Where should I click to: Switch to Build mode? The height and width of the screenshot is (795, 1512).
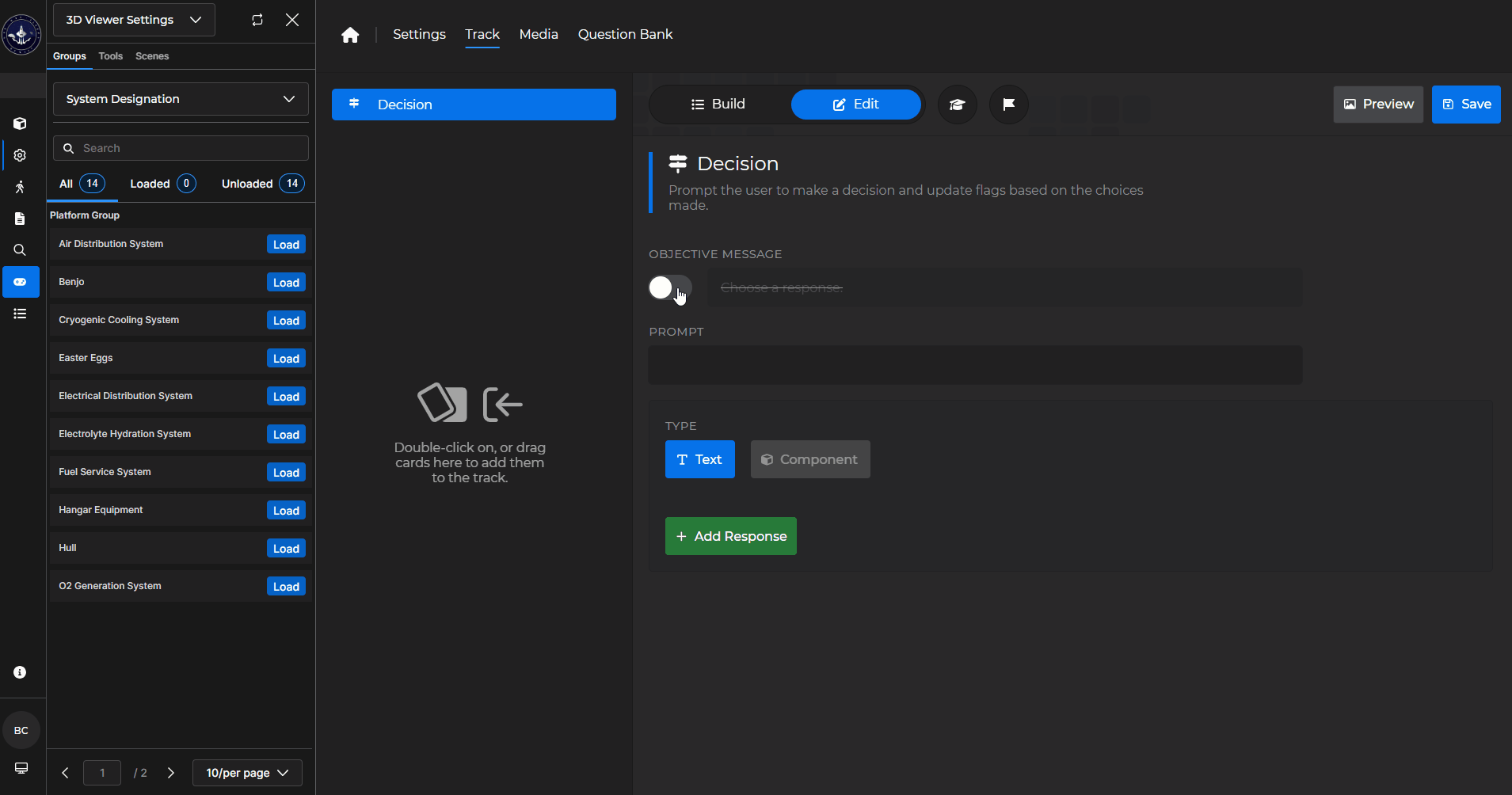point(718,105)
